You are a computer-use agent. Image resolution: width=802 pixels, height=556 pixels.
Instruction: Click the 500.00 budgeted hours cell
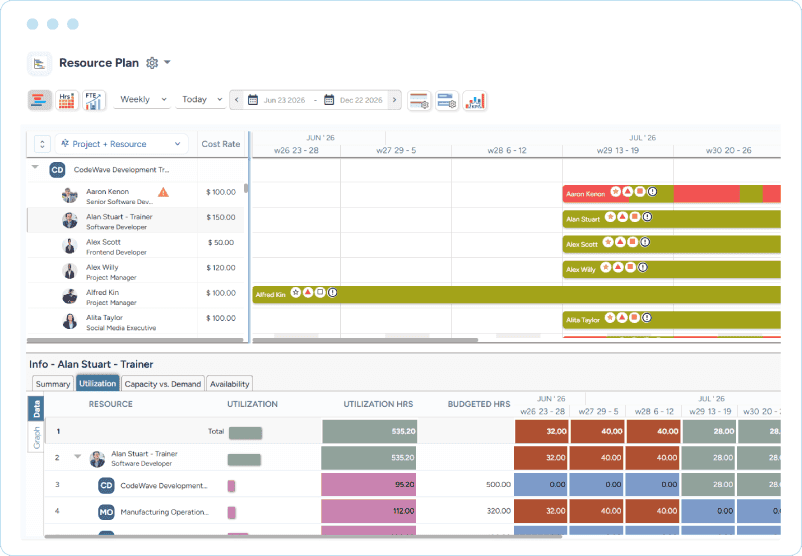(498, 484)
